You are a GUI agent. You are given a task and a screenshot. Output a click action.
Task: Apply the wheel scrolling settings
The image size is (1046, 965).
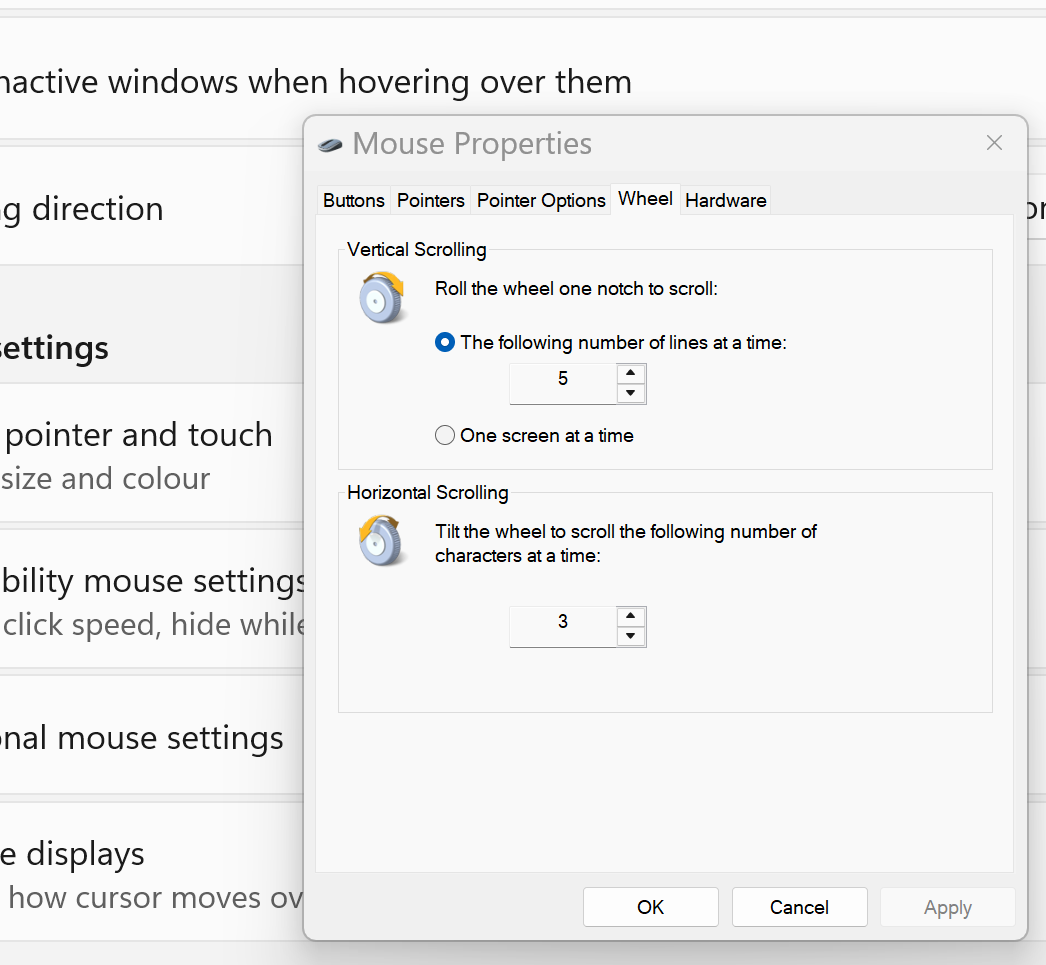click(947, 907)
